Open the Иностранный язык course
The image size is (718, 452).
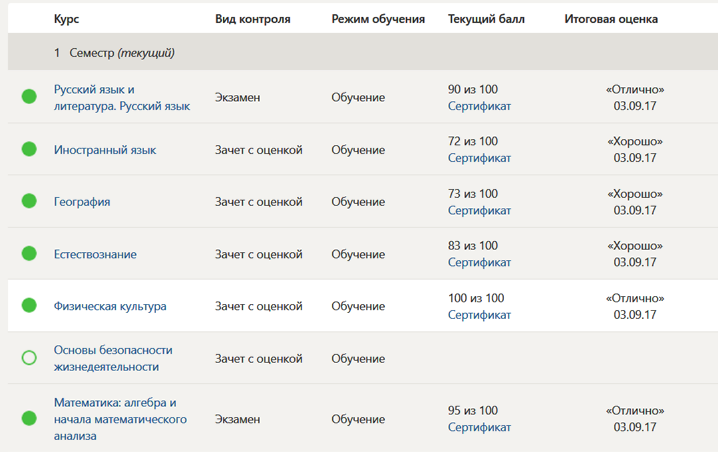pos(105,150)
